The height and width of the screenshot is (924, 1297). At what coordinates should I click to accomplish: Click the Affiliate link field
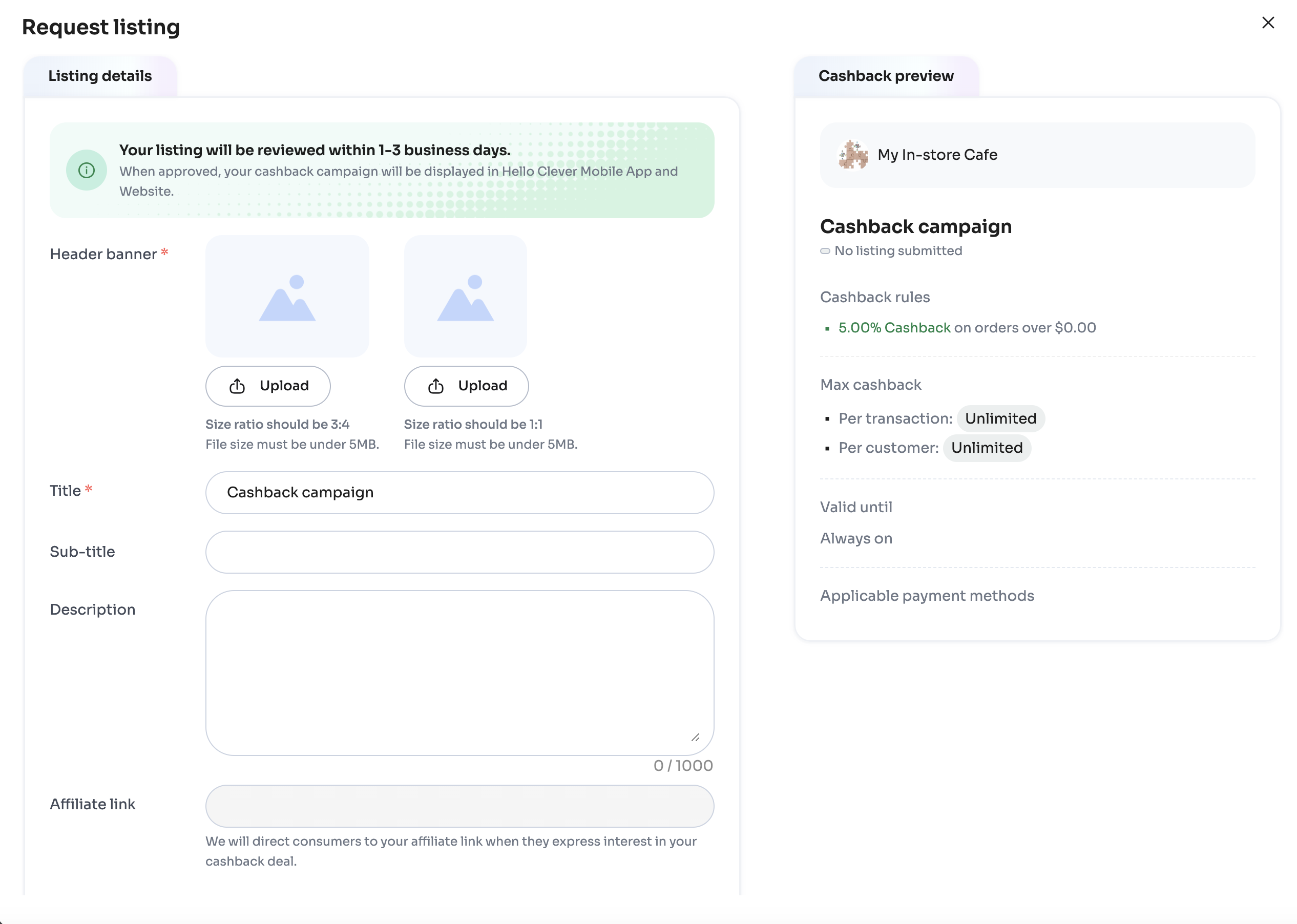[459, 806]
